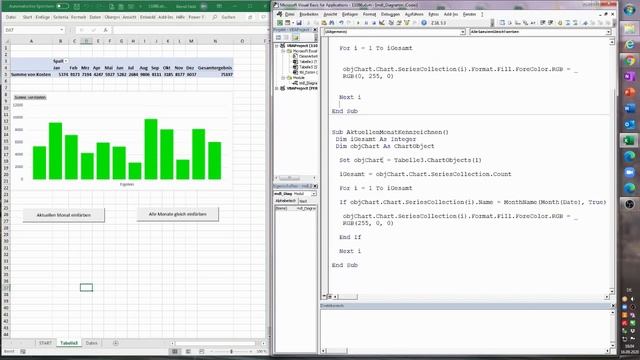
Task: Open the Einfügen ribbon tab in Excel
Action: tap(42, 17)
